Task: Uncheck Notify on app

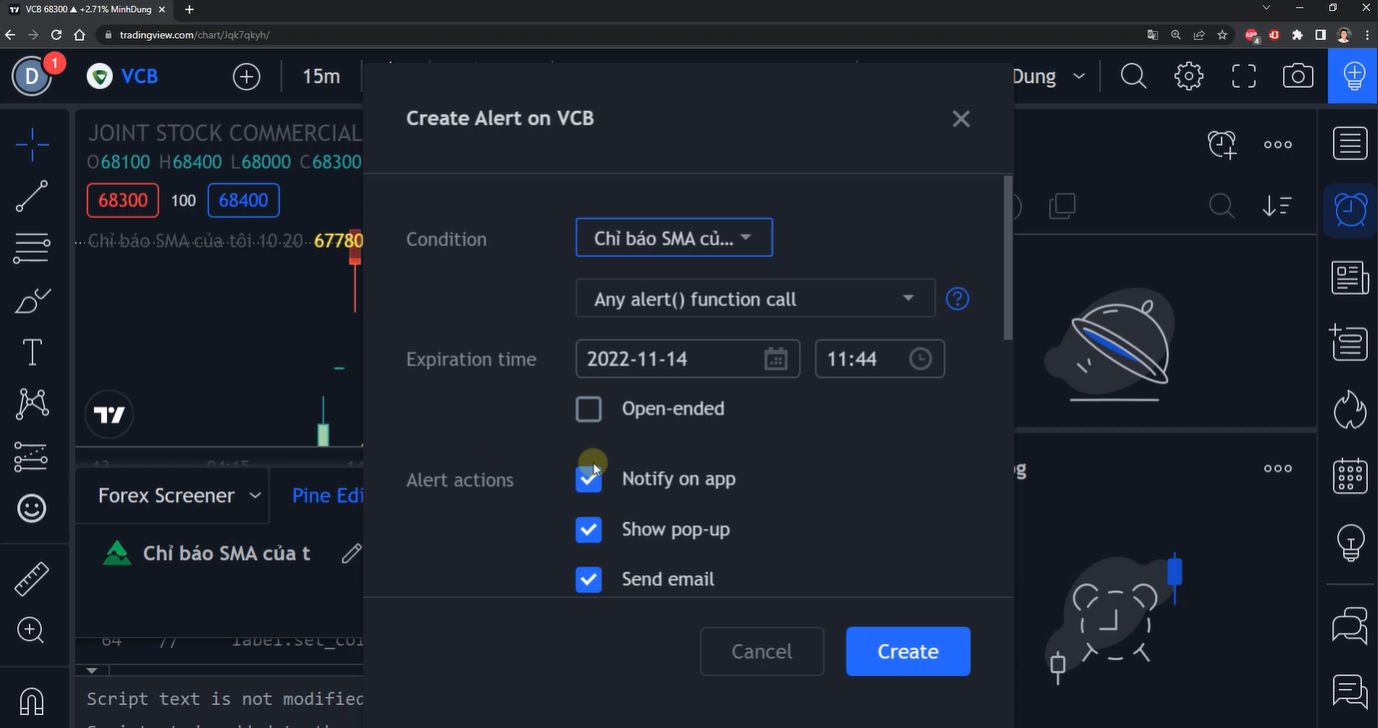Action: point(589,480)
